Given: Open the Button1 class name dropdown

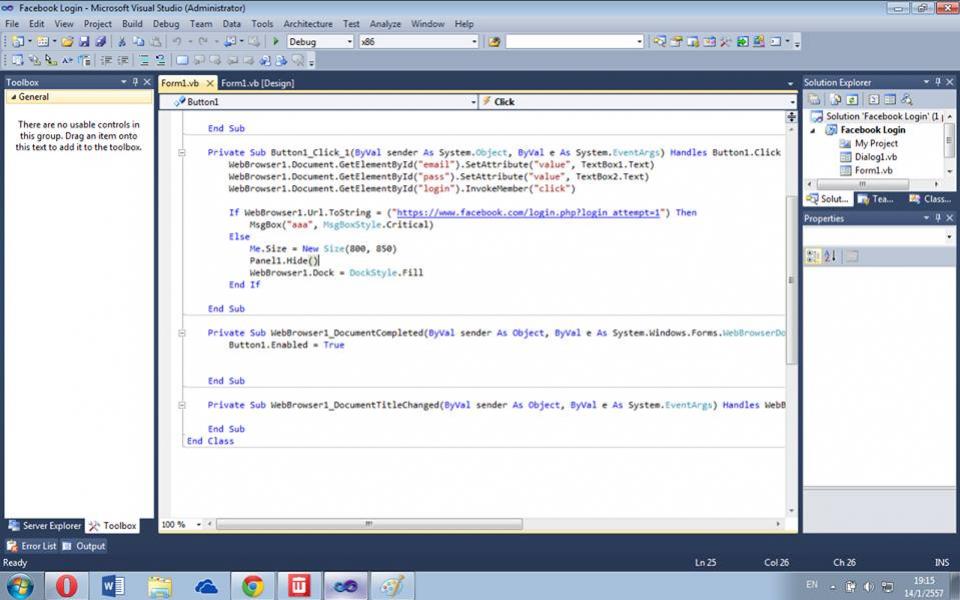Looking at the screenshot, I should [473, 102].
